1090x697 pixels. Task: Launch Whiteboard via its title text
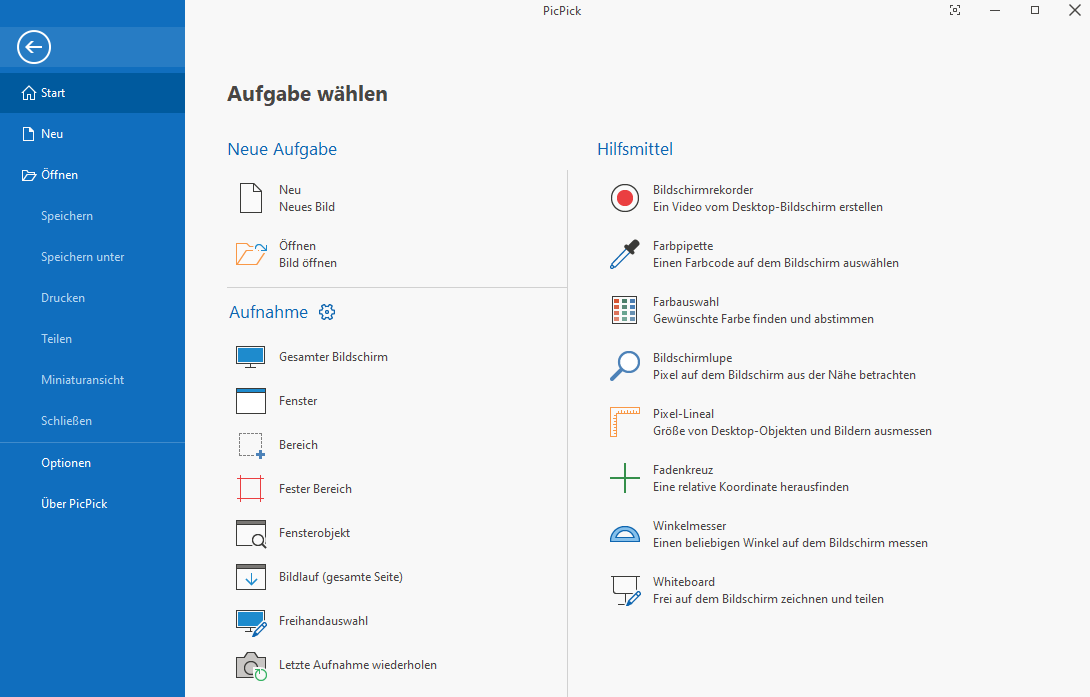point(683,582)
